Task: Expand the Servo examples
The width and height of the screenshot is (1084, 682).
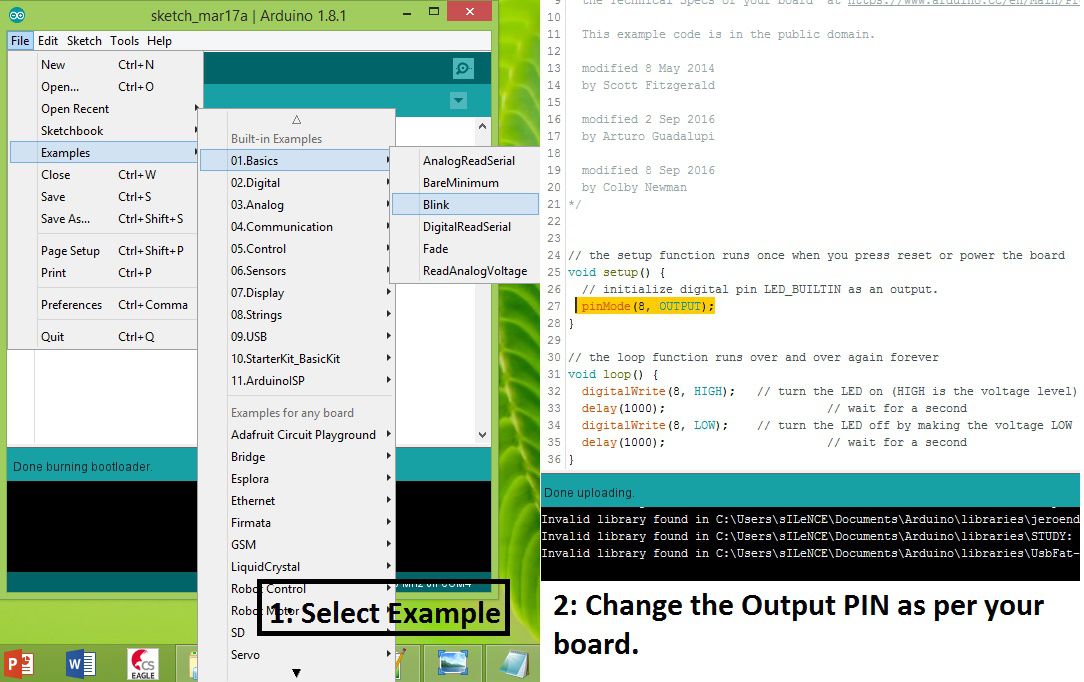Action: pyautogui.click(x=297, y=654)
